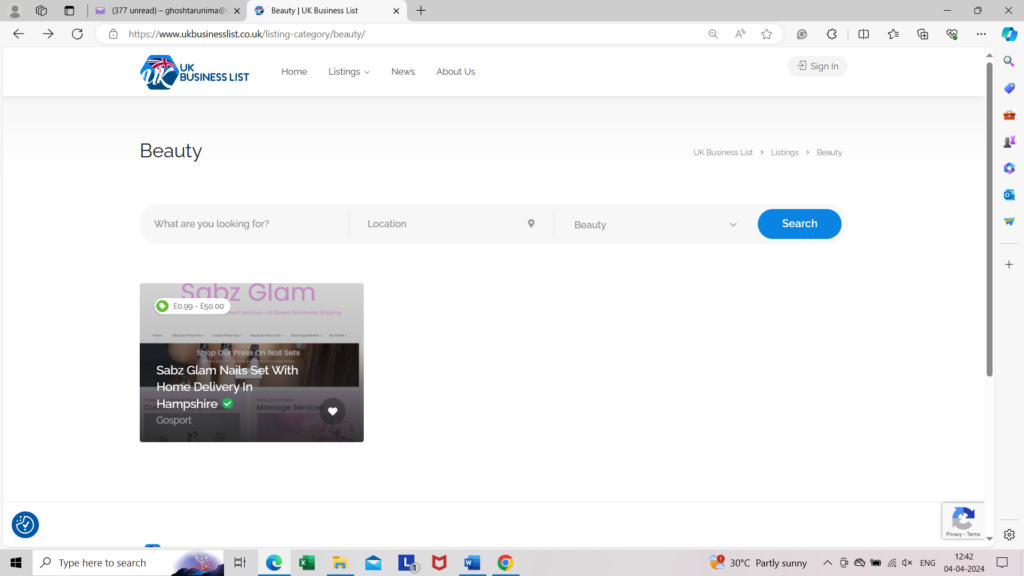This screenshot has width=1024, height=576.
Task: Open the accessibility widget icon
Action: coord(25,524)
